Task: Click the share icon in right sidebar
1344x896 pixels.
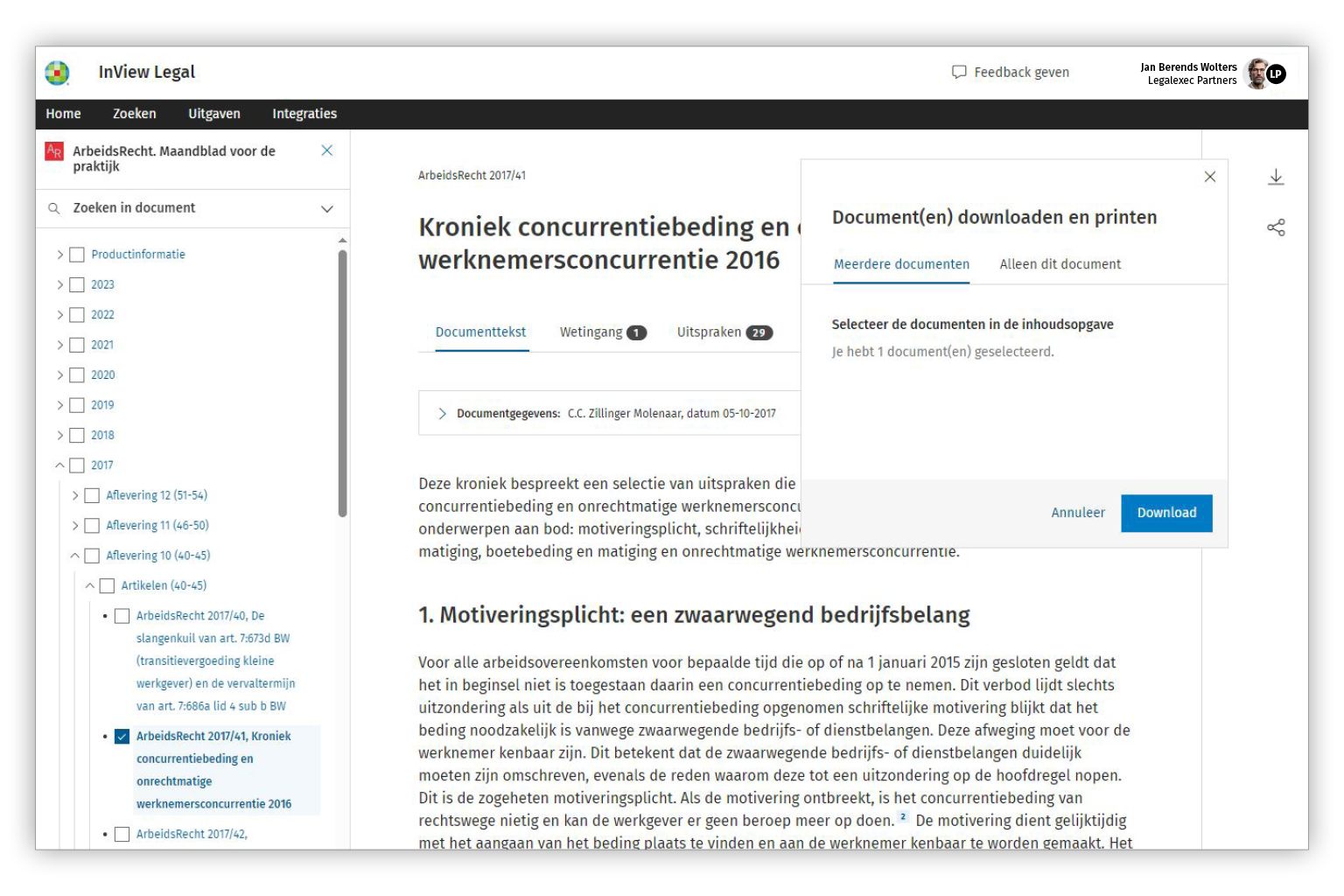Action: [x=1276, y=227]
